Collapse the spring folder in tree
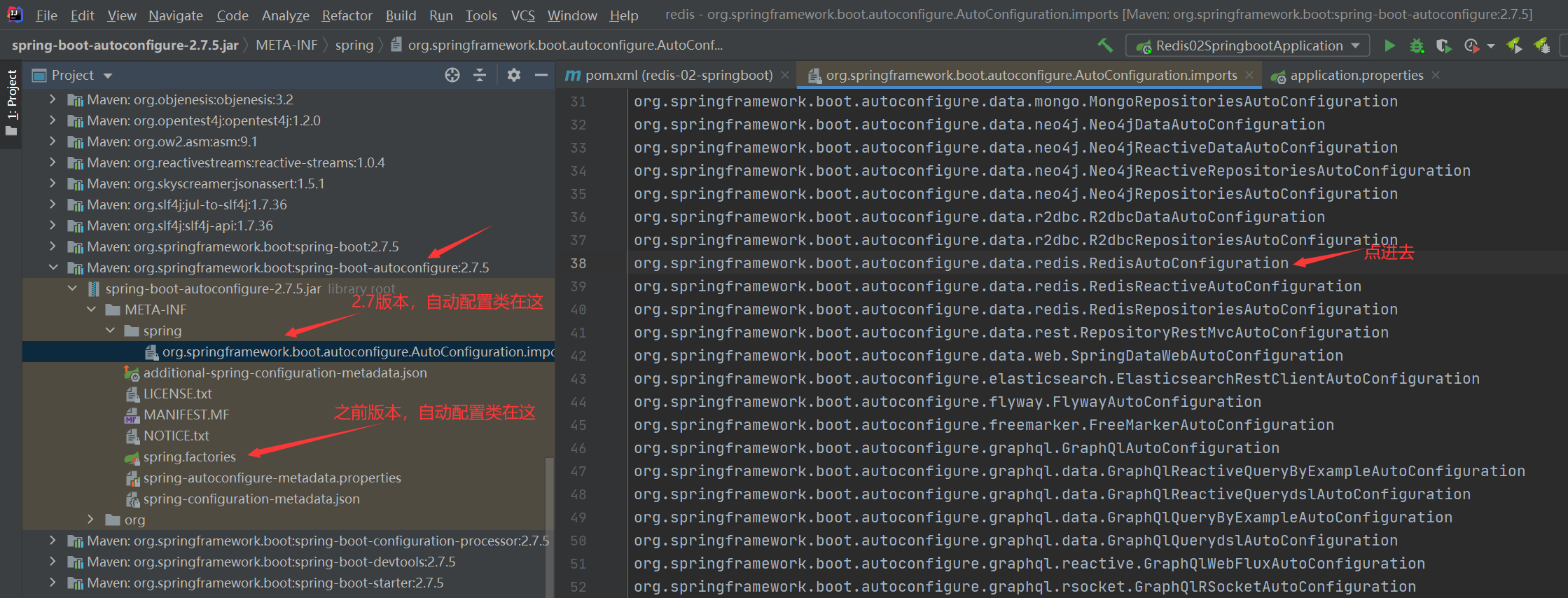 pos(110,331)
